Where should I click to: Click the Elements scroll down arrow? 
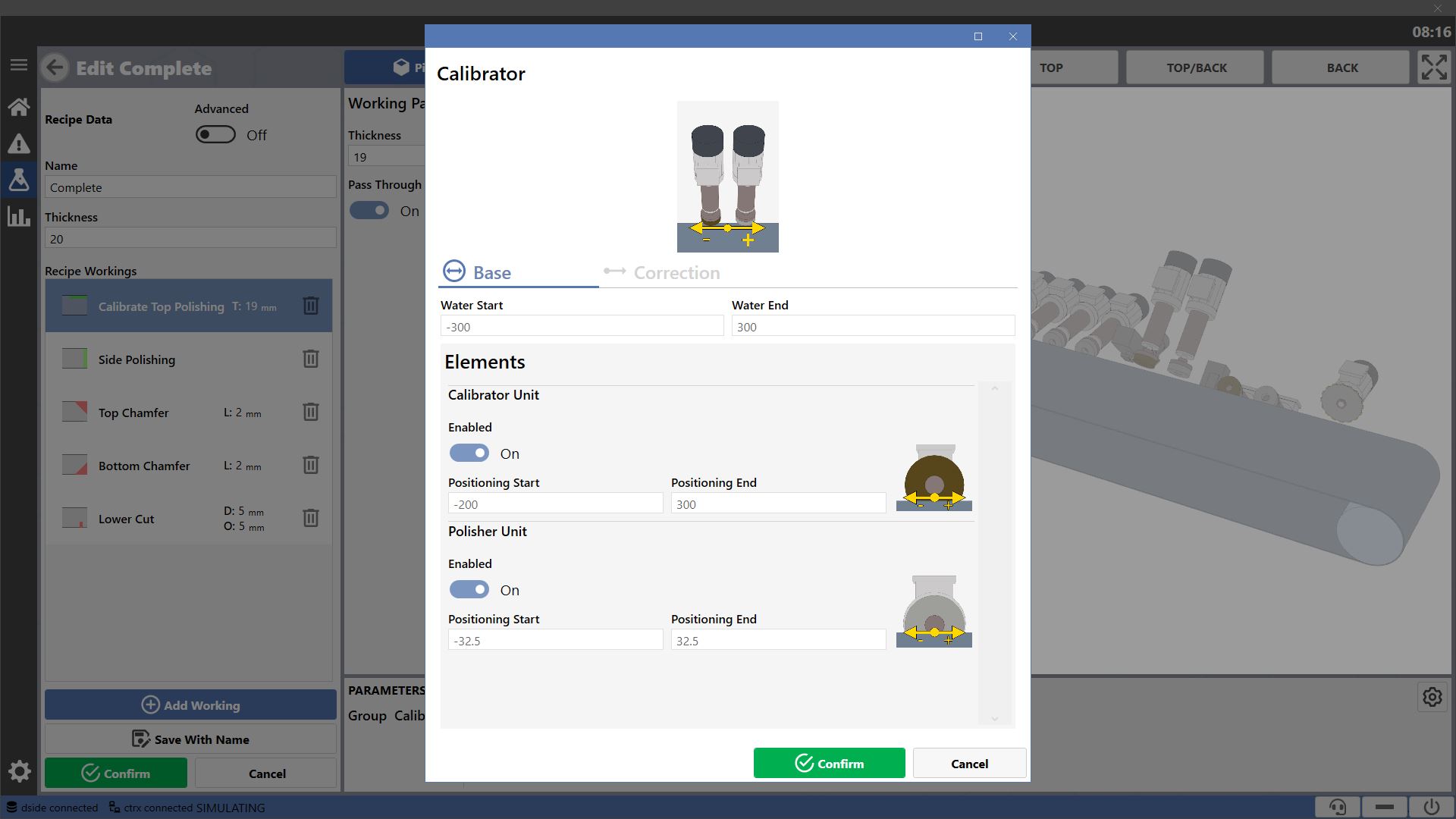994,718
